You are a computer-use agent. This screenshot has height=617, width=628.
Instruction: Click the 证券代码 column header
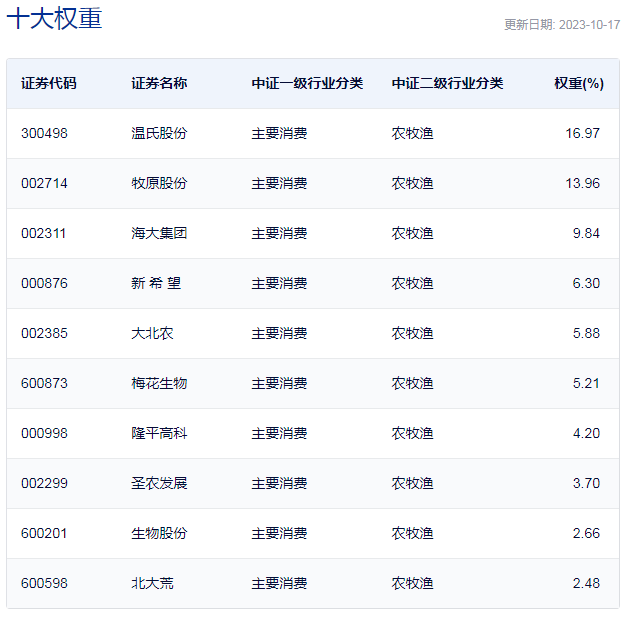[48, 83]
